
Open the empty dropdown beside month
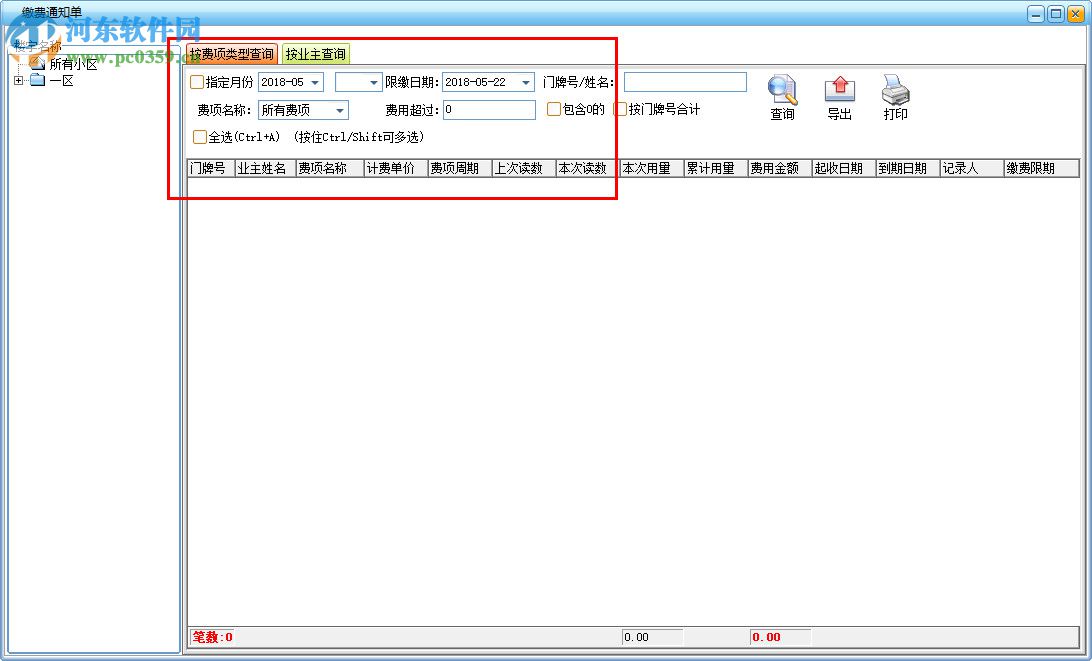373,82
